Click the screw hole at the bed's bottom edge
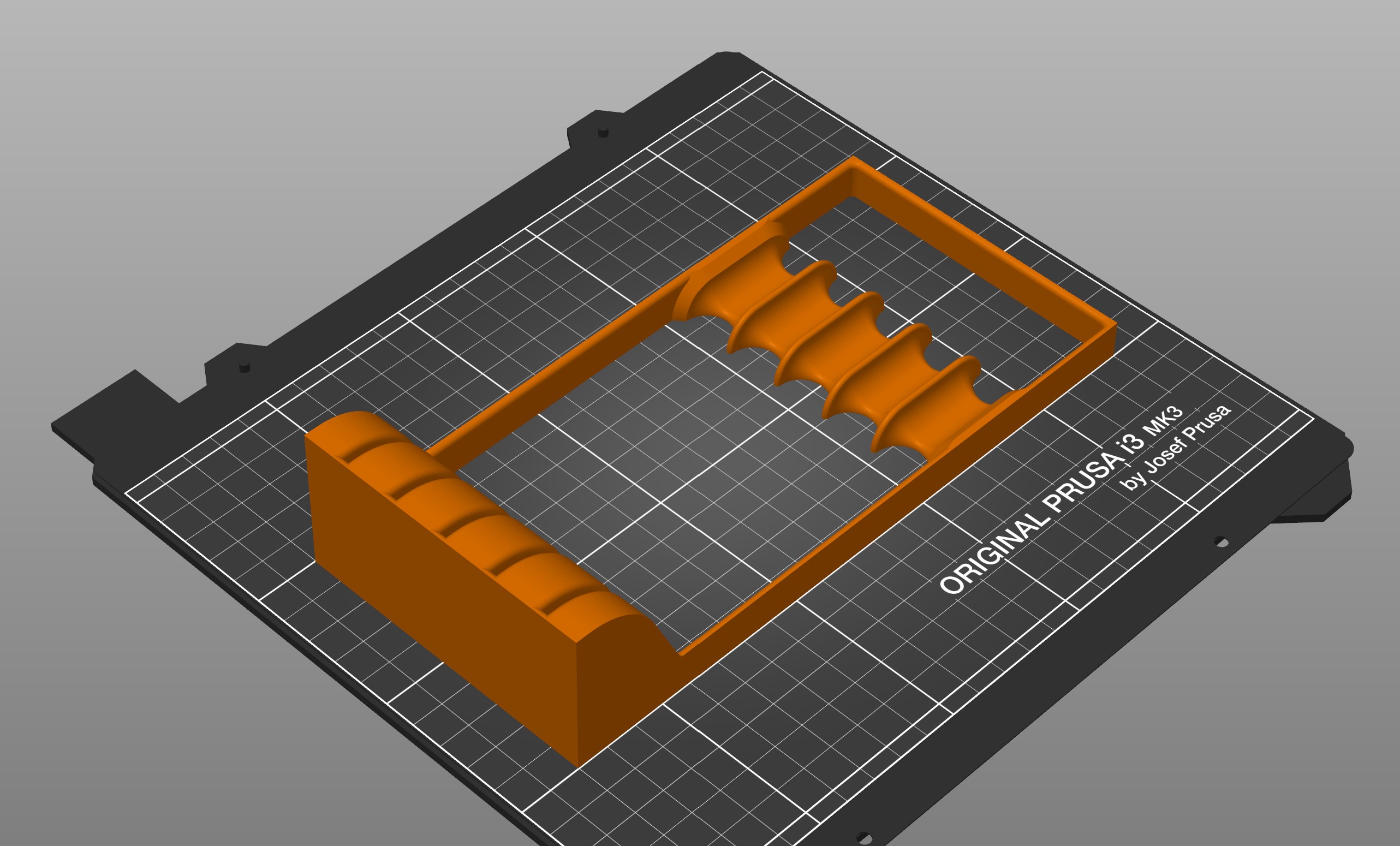This screenshot has width=1400, height=846. (864, 838)
